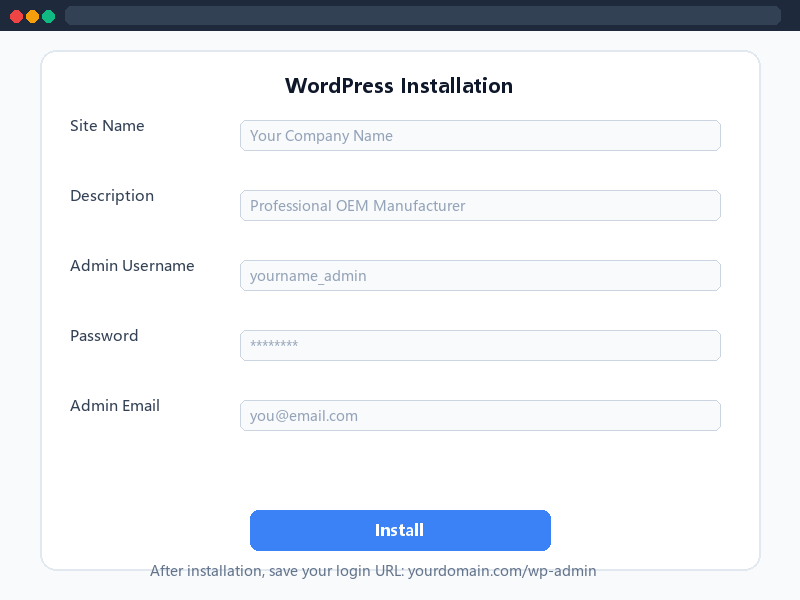
Task: Focus the yourname_admin username field
Action: point(480,276)
